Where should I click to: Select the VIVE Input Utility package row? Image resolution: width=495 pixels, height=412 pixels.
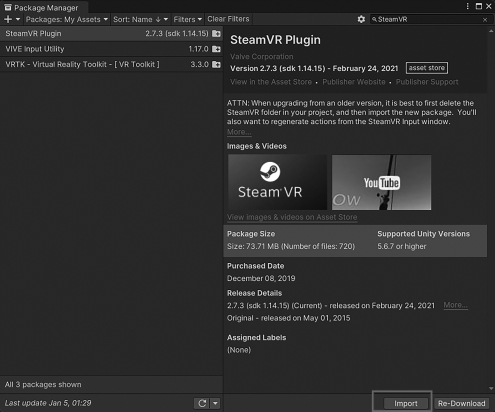click(111, 49)
